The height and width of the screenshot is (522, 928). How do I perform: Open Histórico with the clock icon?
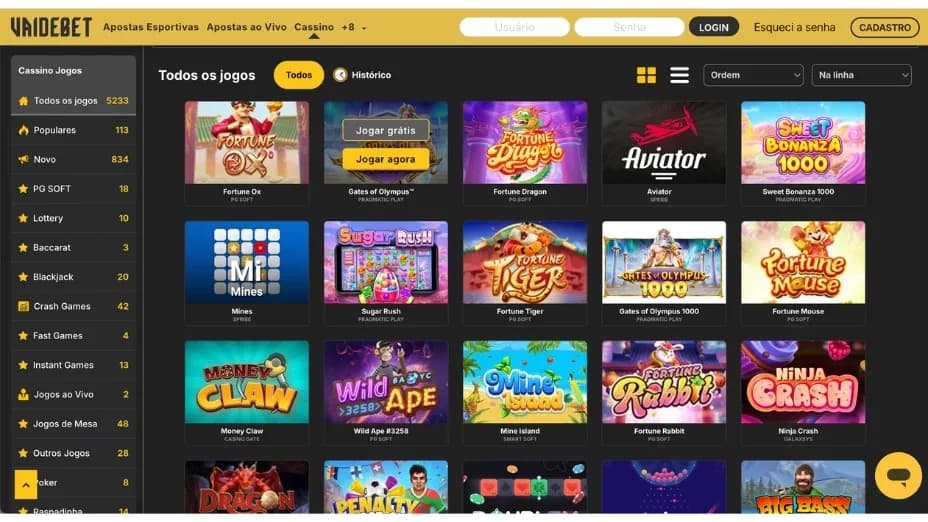[x=362, y=75]
